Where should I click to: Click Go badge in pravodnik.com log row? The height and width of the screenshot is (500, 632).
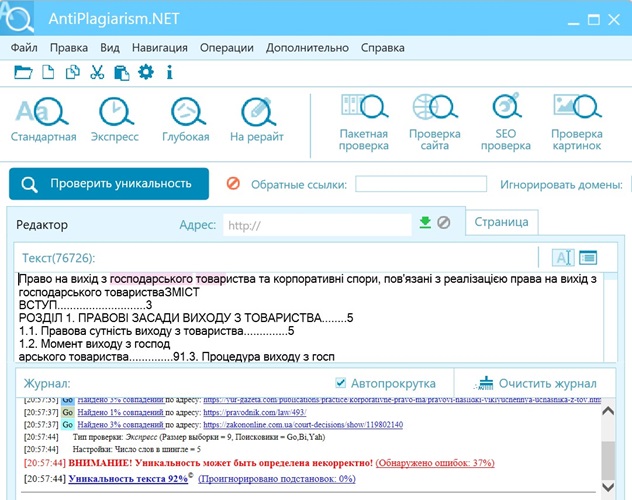click(67, 413)
